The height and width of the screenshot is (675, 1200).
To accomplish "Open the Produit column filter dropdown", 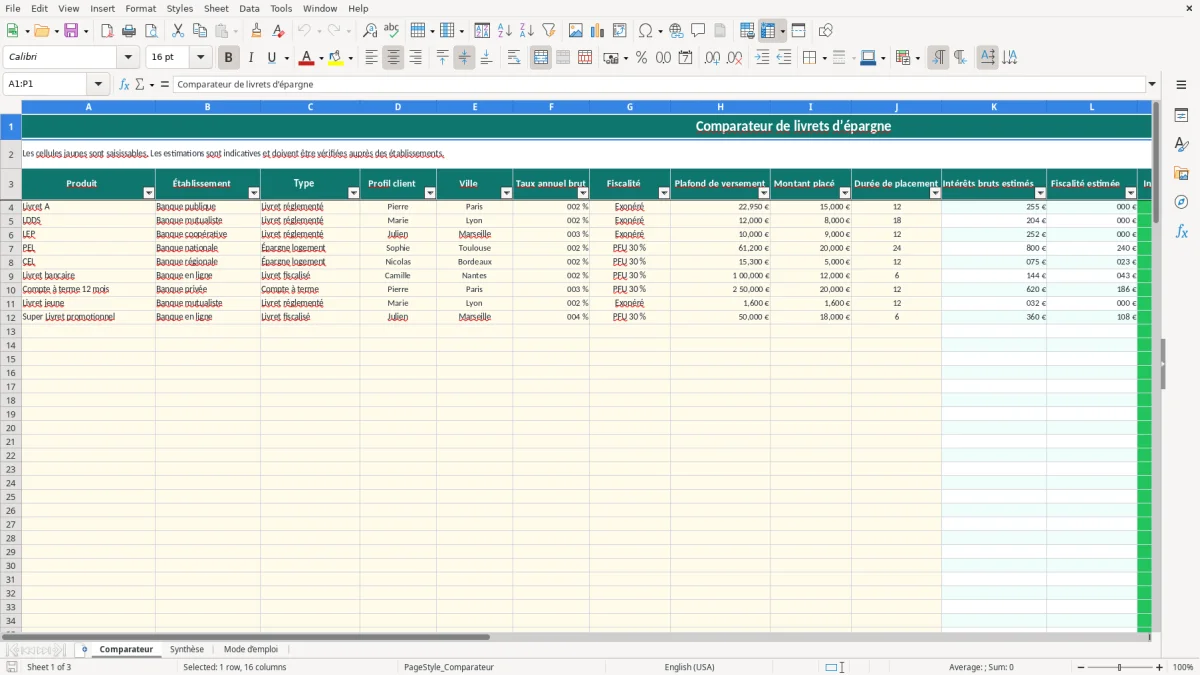I will 149,193.
